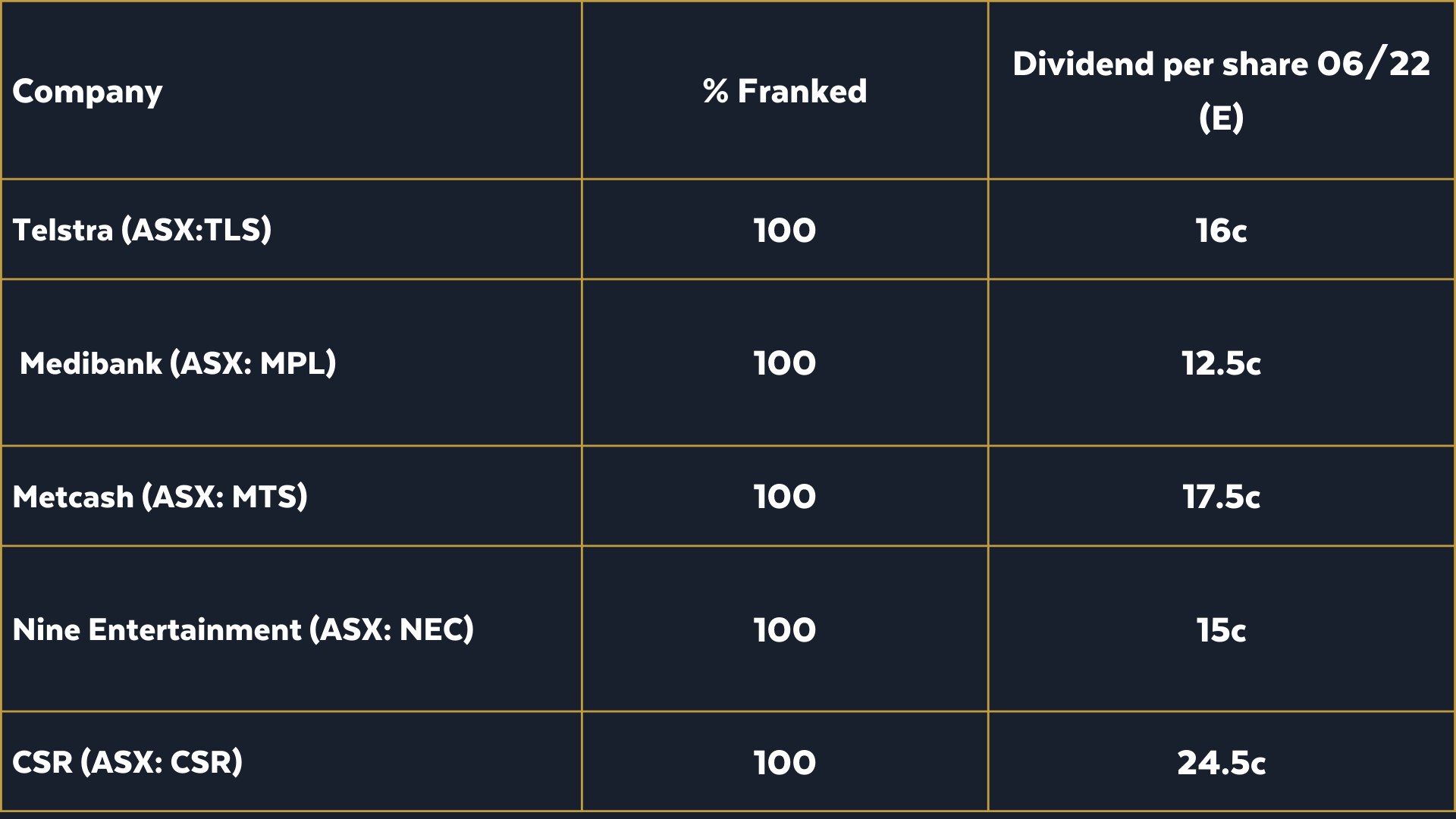This screenshot has width=1456, height=819.
Task: Click the 24.5c dividend value
Action: [x=1221, y=763]
